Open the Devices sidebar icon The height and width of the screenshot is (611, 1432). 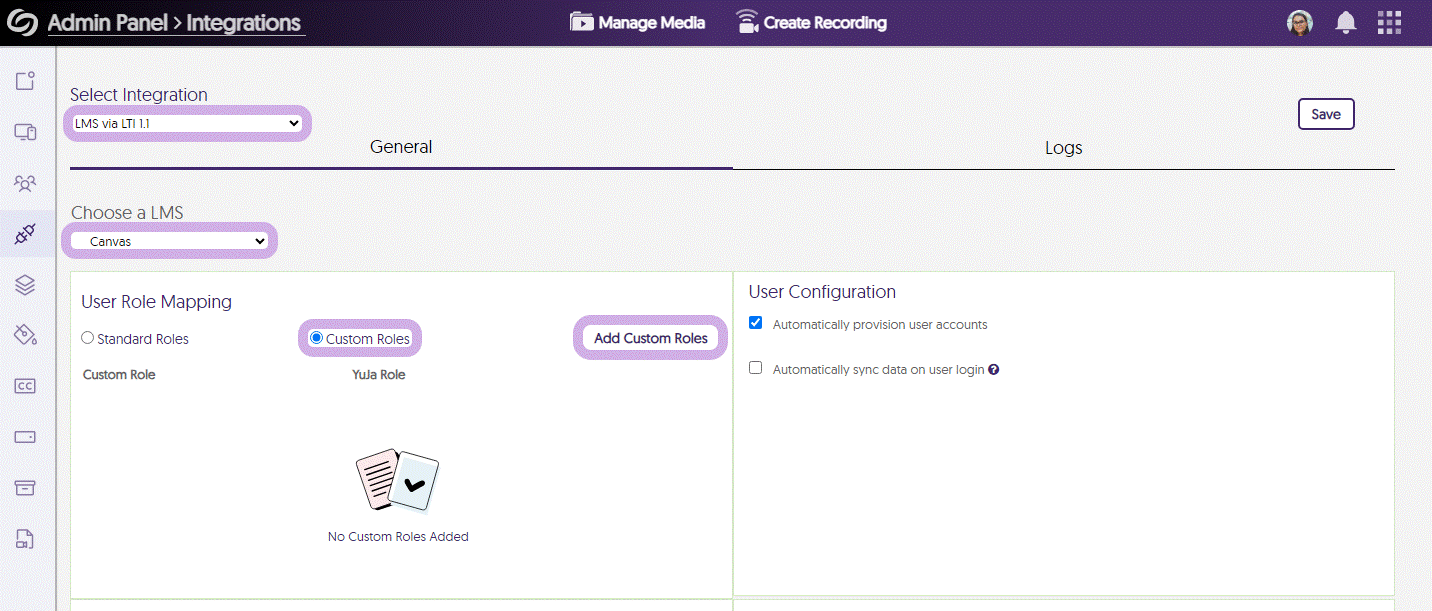[x=25, y=132]
